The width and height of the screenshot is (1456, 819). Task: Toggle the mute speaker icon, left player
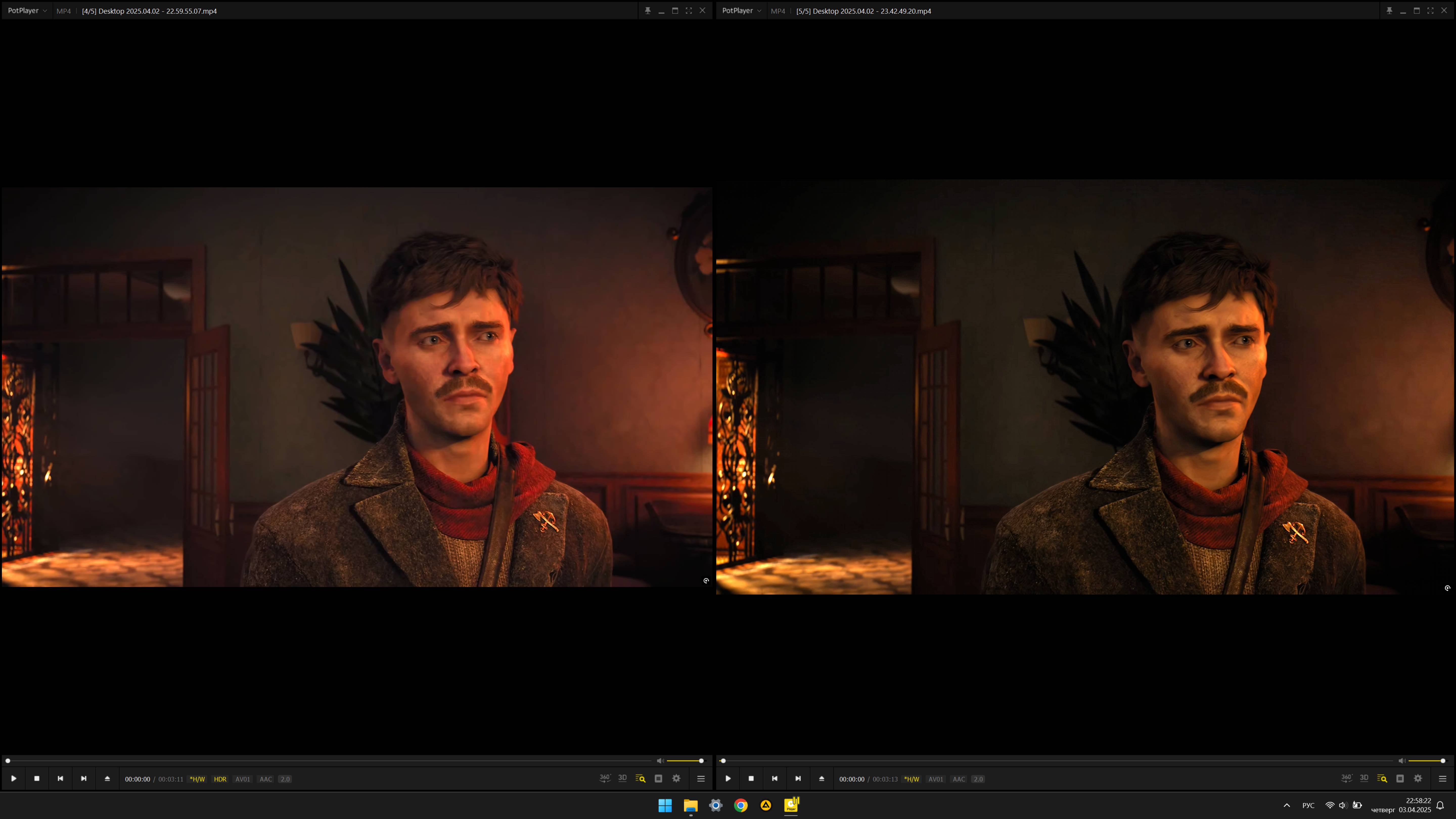661,761
